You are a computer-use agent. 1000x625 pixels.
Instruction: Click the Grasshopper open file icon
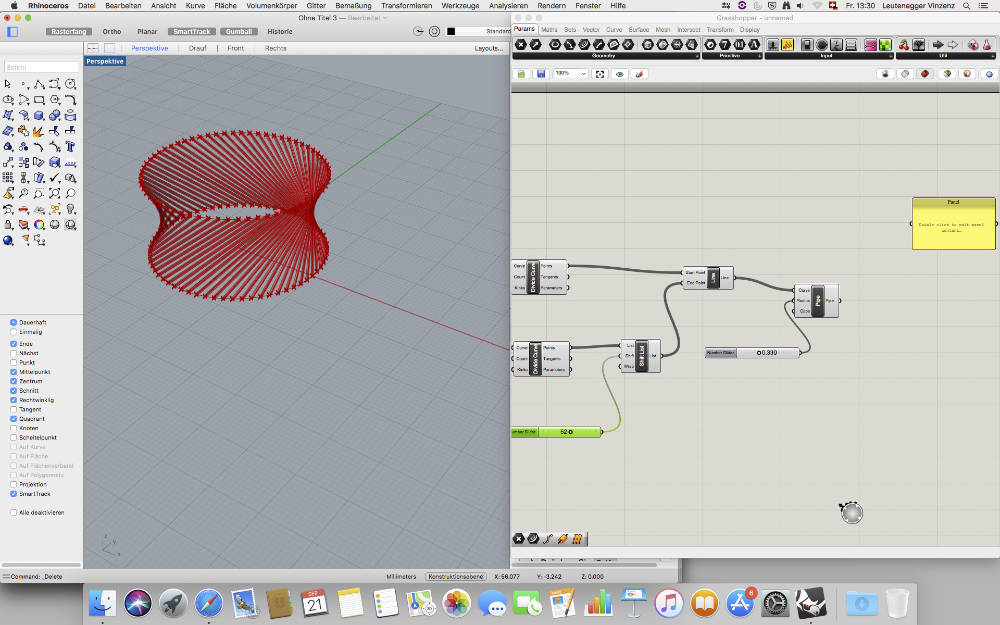pyautogui.click(x=521, y=74)
